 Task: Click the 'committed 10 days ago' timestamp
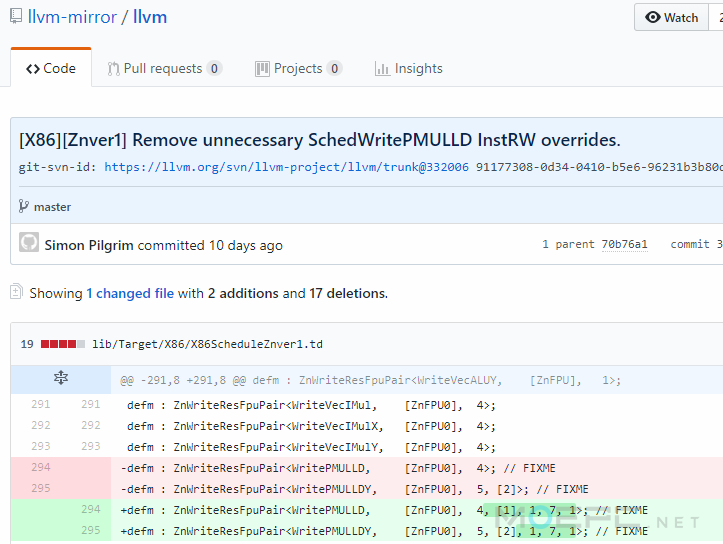(x=210, y=245)
